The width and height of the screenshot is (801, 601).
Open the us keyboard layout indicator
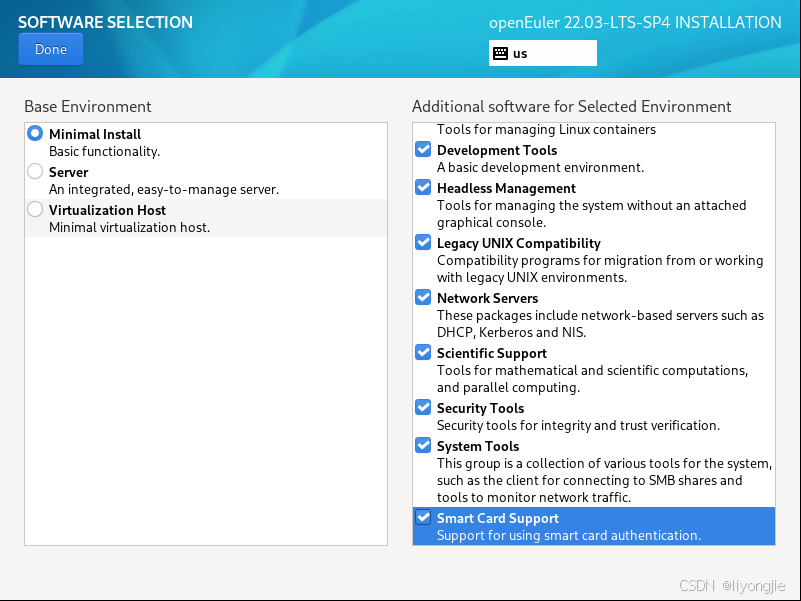click(543, 53)
